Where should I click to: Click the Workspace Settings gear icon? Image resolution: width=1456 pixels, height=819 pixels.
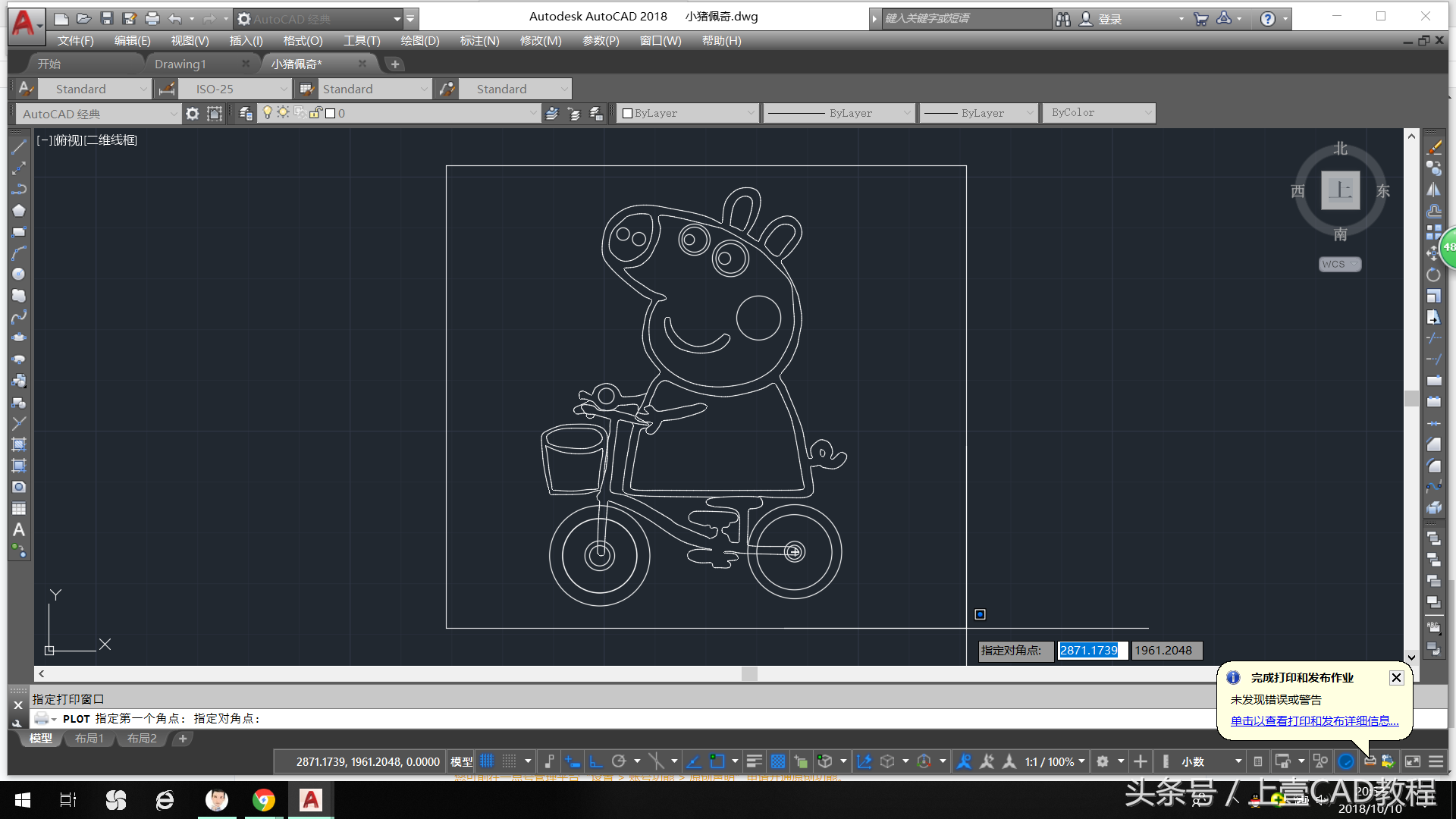click(x=193, y=113)
